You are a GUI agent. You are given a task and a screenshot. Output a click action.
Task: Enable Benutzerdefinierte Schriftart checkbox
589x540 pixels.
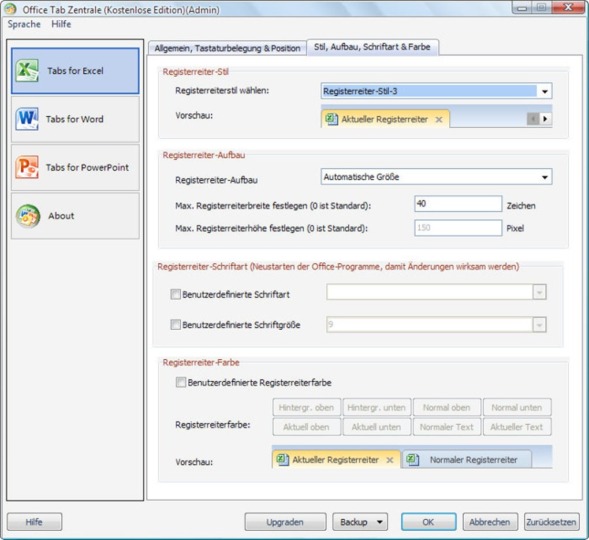coord(175,294)
